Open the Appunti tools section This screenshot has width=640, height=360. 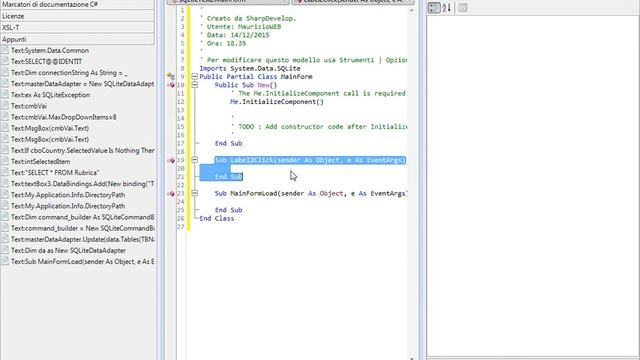[78, 39]
